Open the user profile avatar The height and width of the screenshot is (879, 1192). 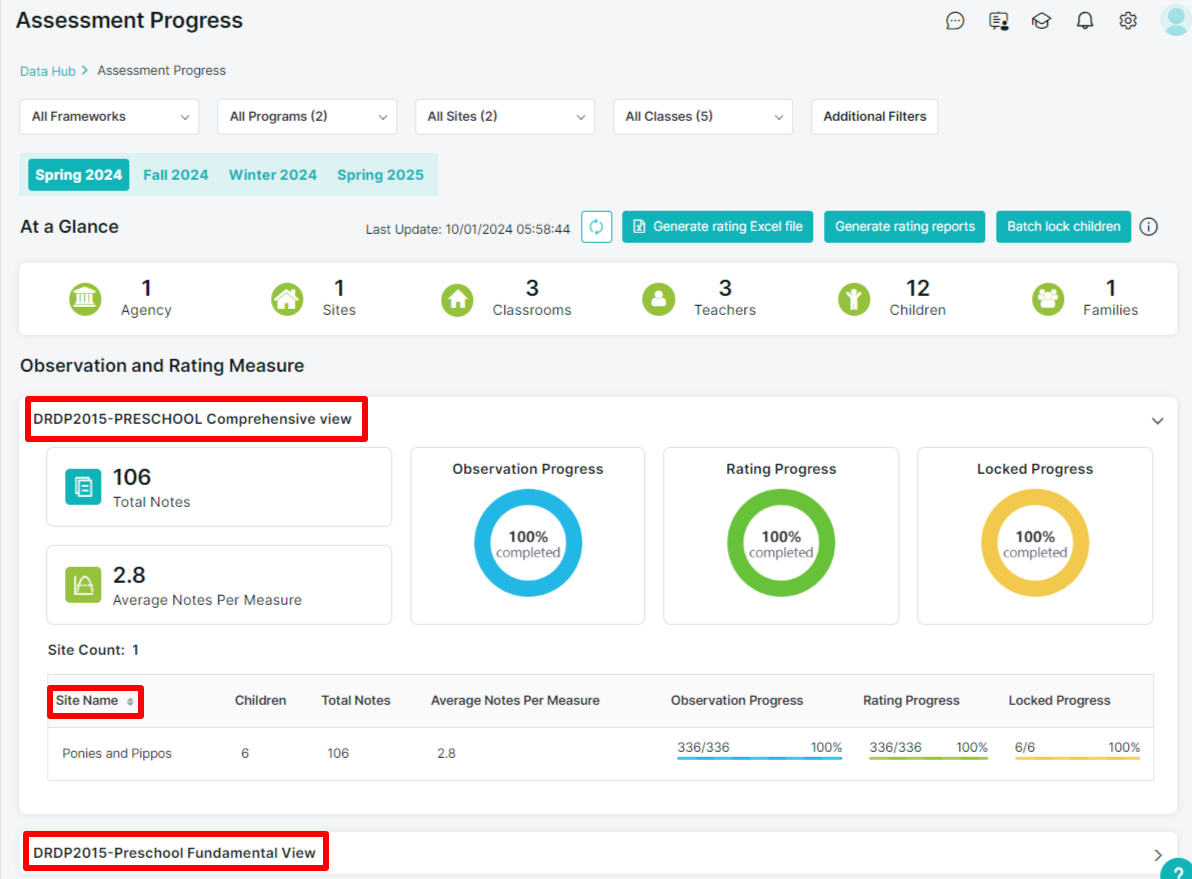pyautogui.click(x=1175, y=21)
